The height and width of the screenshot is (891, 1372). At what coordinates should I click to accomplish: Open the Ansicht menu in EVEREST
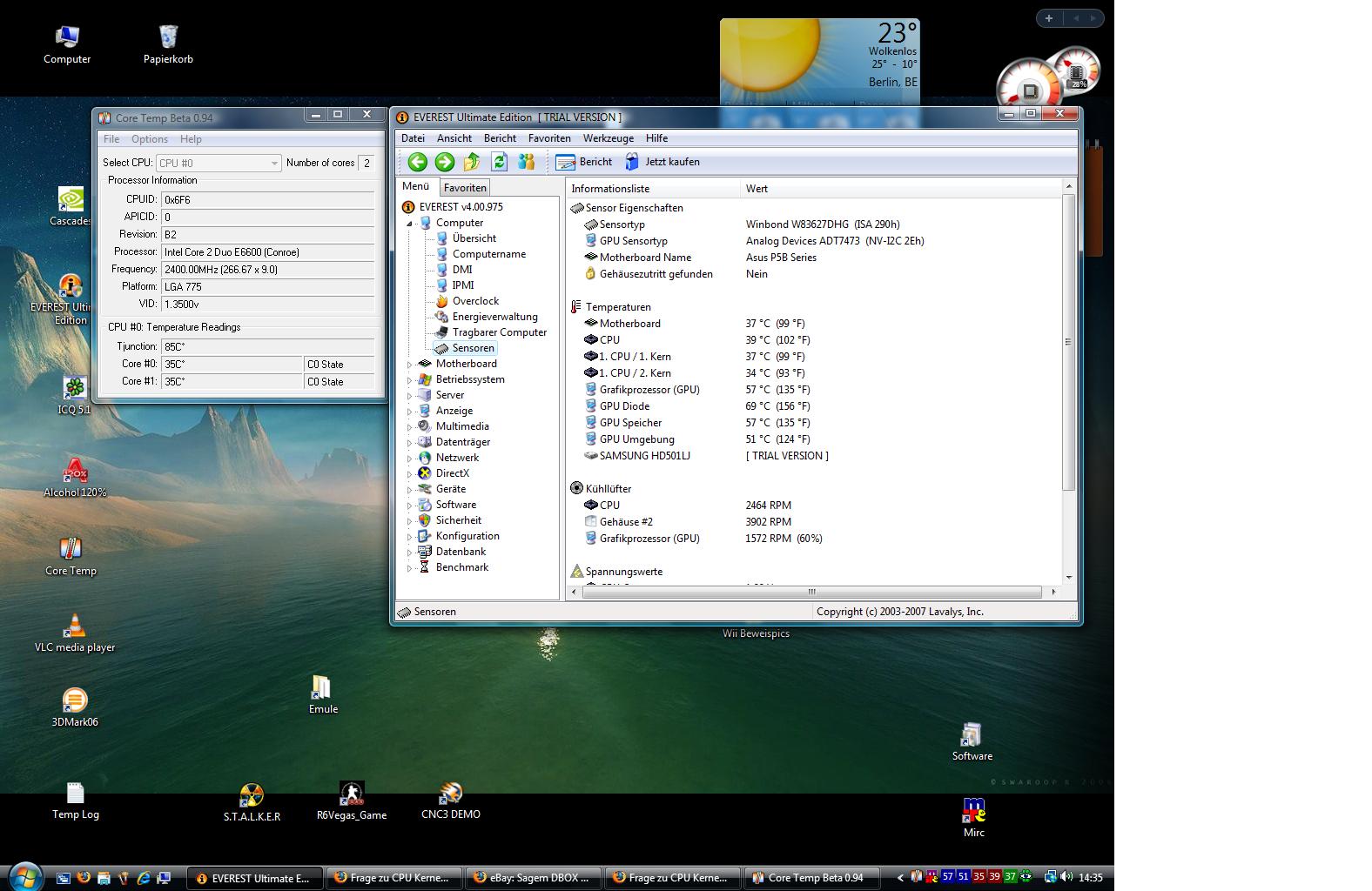[454, 138]
